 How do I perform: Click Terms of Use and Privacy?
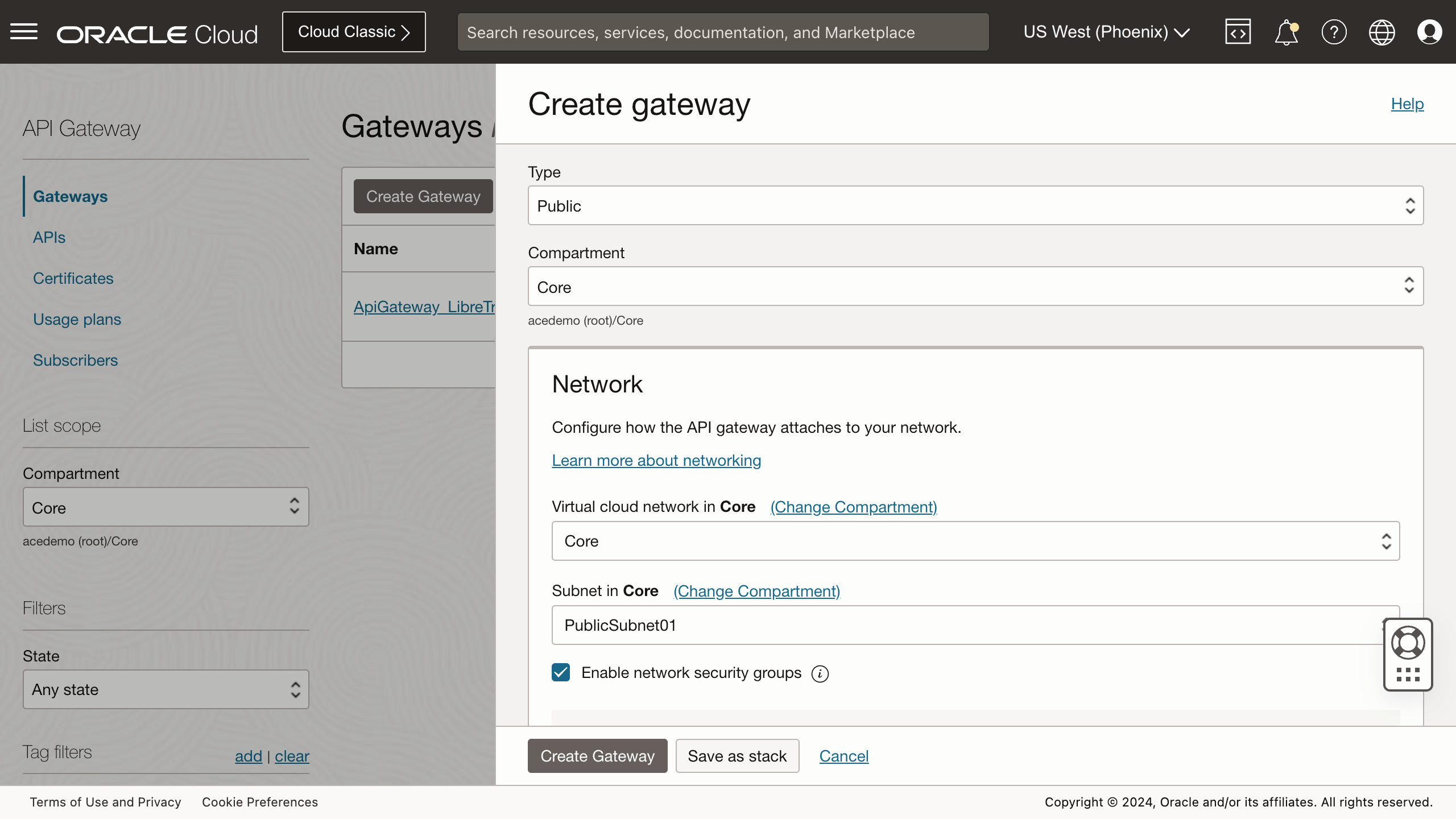click(105, 802)
